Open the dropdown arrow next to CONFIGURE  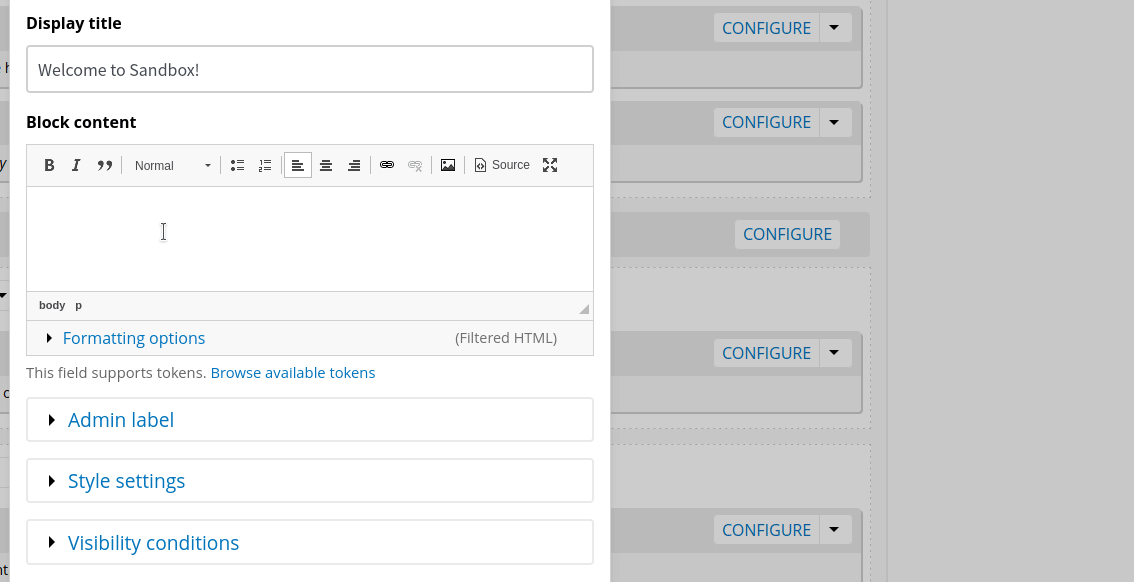pyautogui.click(x=834, y=27)
